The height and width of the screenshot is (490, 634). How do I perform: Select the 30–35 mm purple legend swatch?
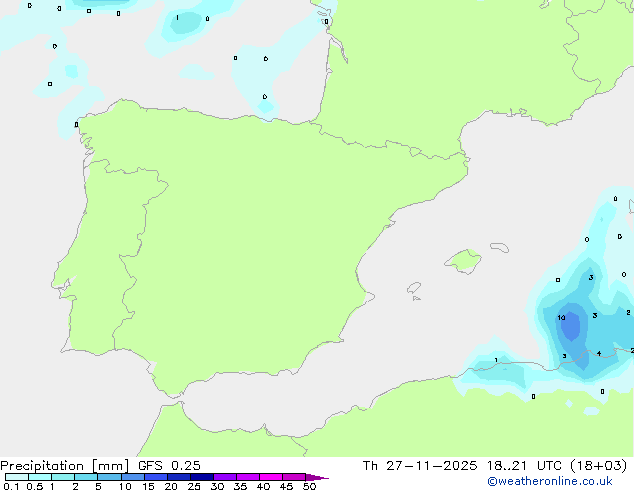point(225,477)
